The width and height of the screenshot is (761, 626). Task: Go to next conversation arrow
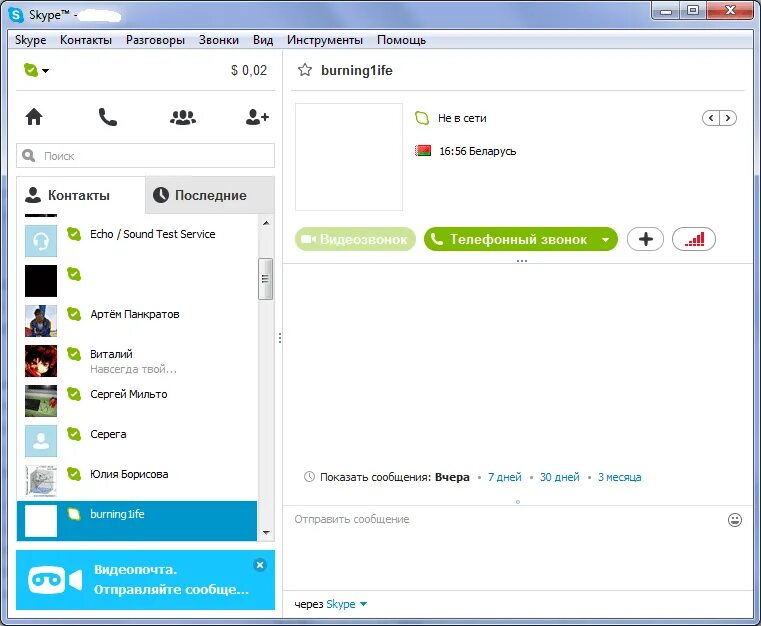tap(728, 118)
